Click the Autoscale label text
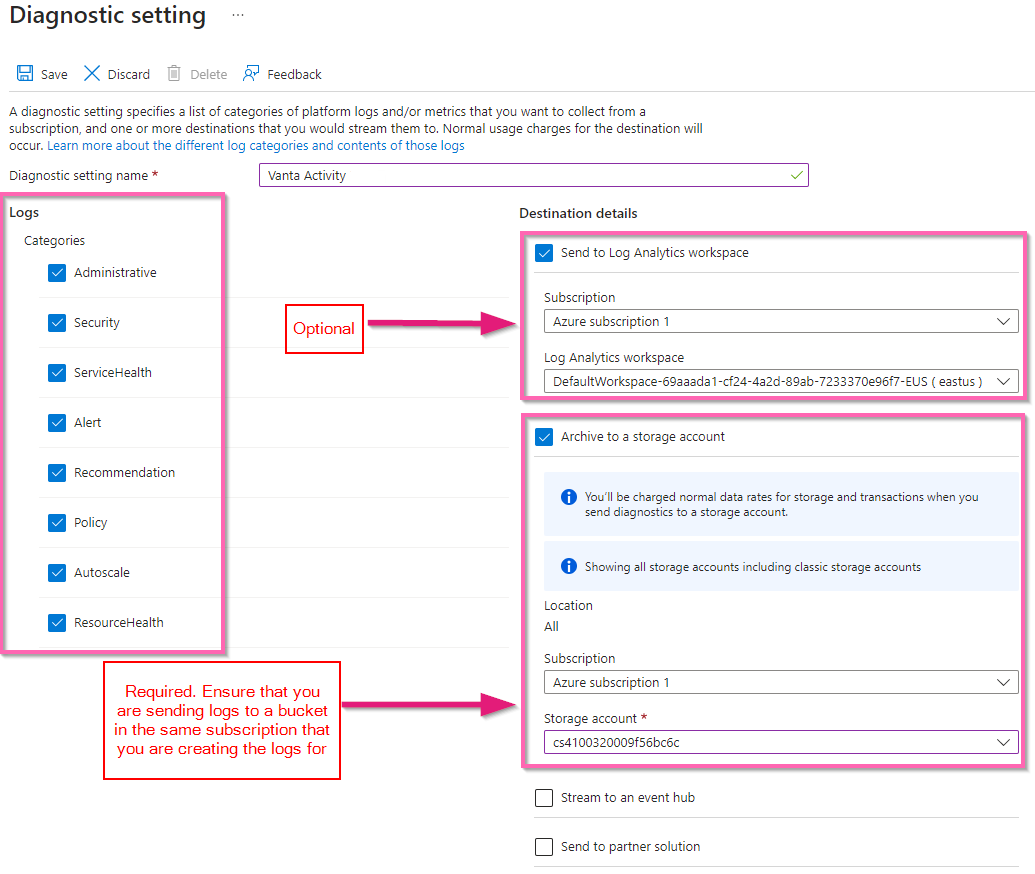 [x=102, y=572]
